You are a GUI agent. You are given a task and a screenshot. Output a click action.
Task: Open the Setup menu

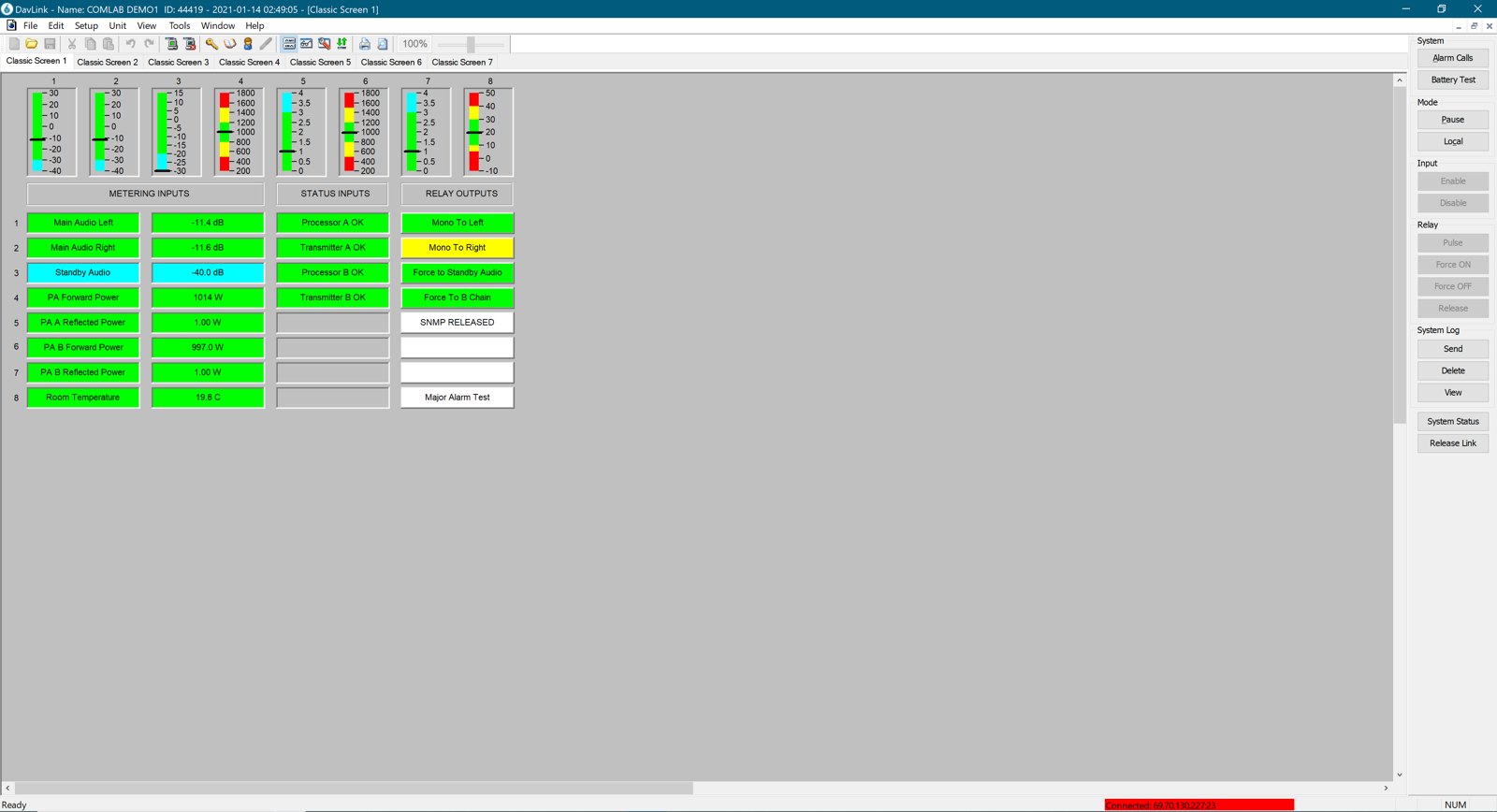point(86,26)
